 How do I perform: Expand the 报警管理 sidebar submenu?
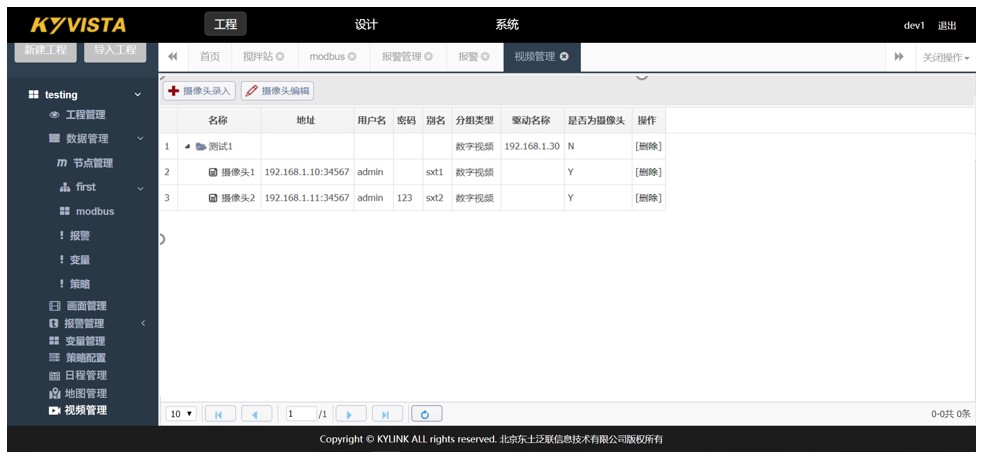click(142, 324)
